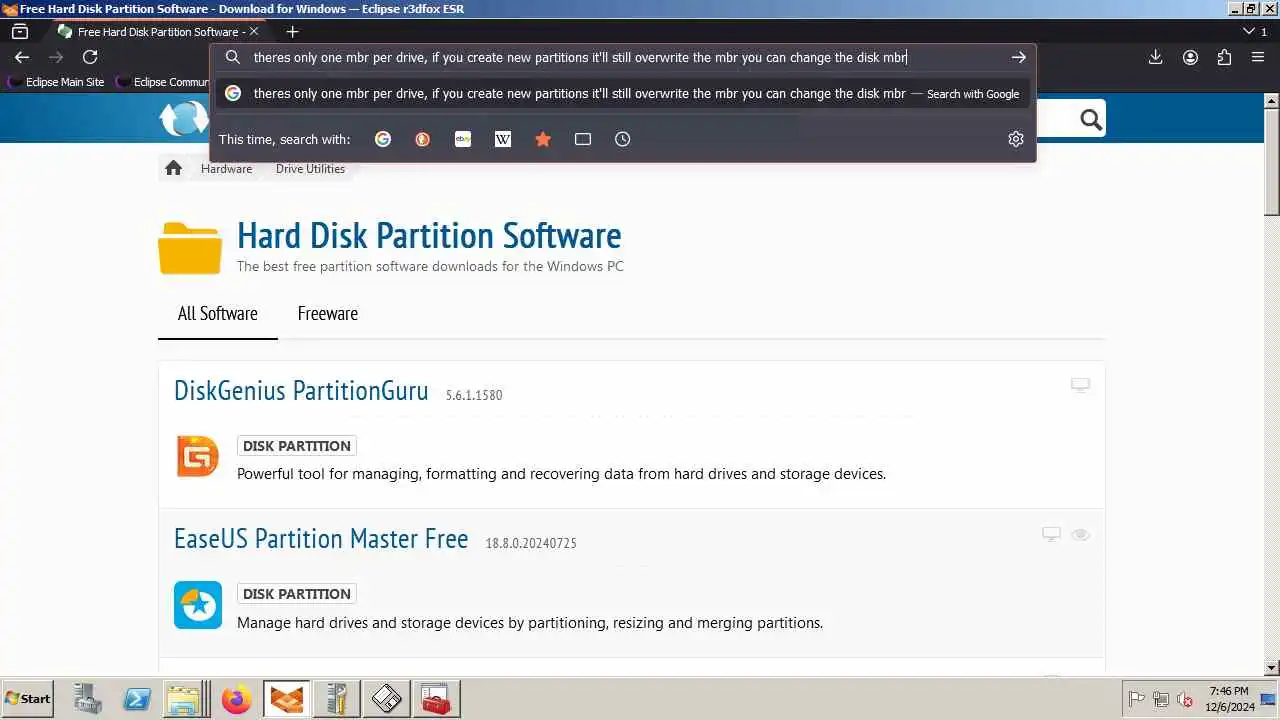Launch PowerShell from taskbar

pos(137,698)
